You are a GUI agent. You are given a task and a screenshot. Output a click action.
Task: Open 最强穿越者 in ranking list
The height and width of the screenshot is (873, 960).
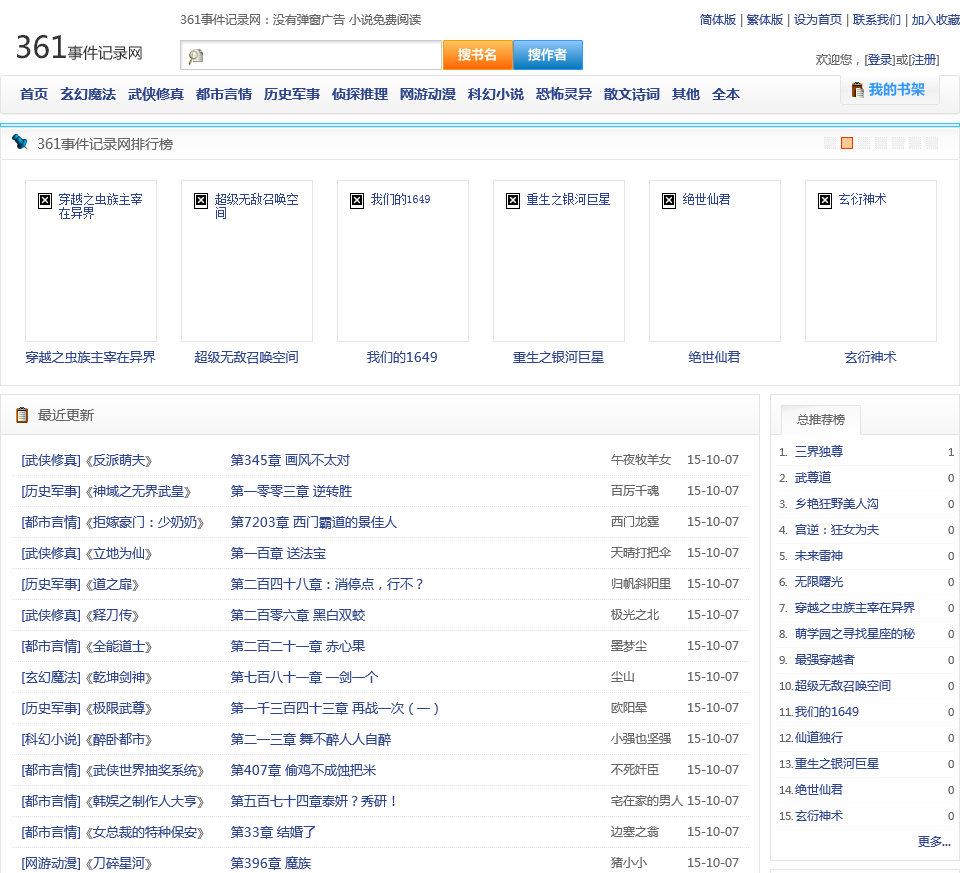click(x=824, y=660)
